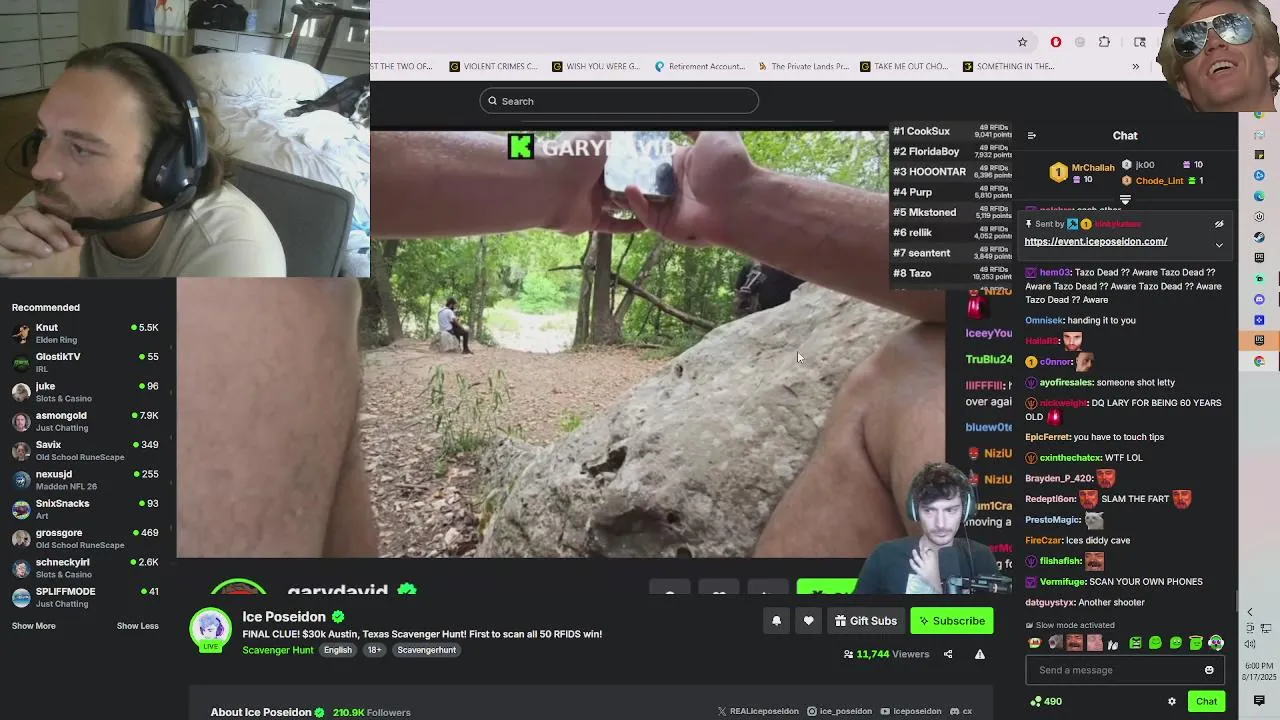The width and height of the screenshot is (1280, 720).
Task: Open the emoji picker in chat input
Action: coord(1209,670)
